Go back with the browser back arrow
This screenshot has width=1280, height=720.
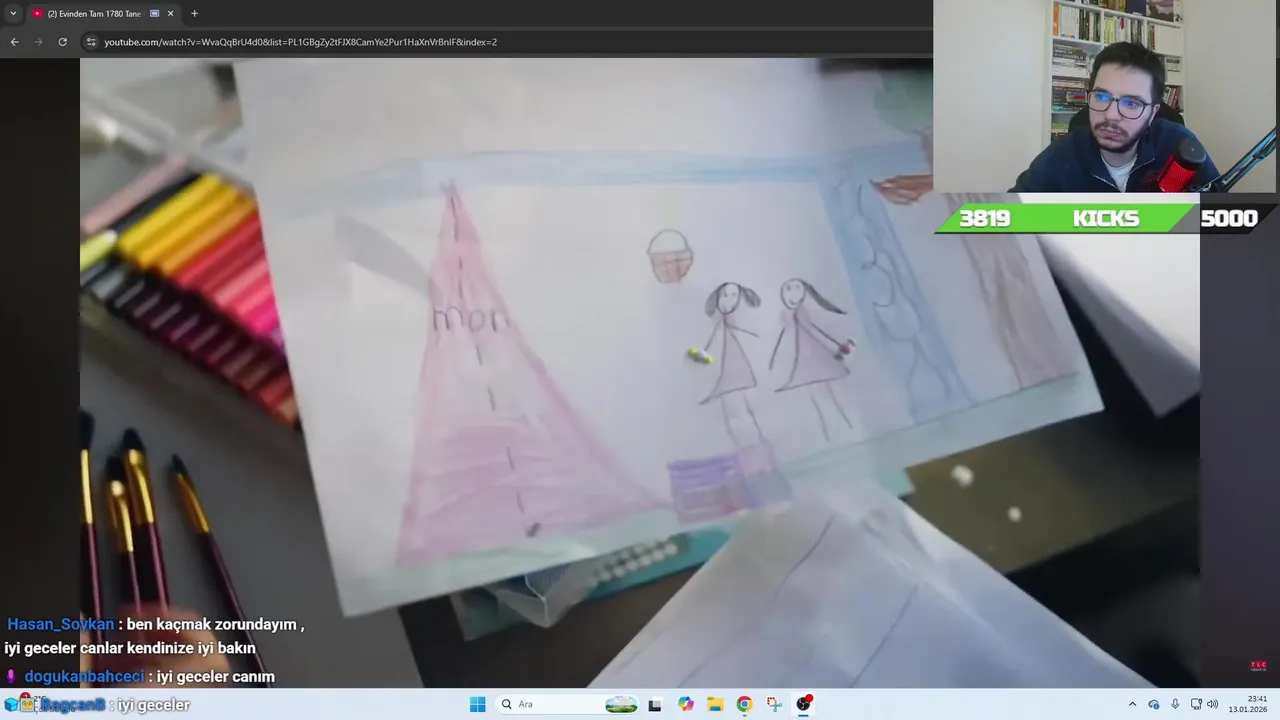[14, 42]
